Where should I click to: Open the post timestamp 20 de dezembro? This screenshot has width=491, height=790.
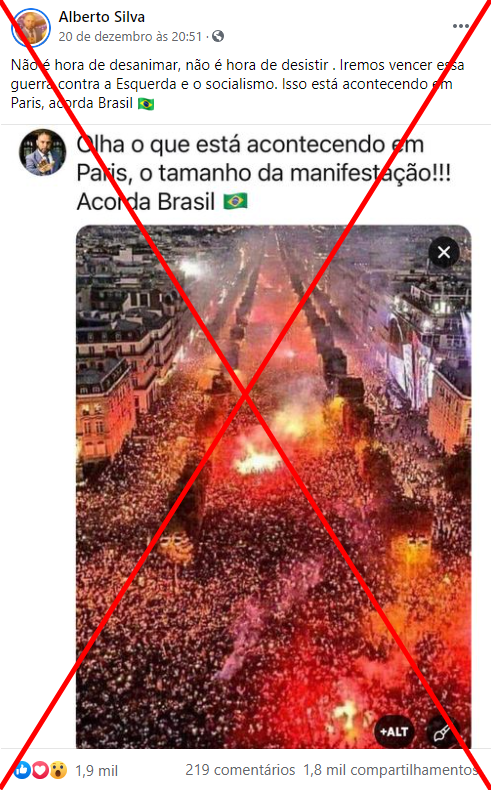130,36
